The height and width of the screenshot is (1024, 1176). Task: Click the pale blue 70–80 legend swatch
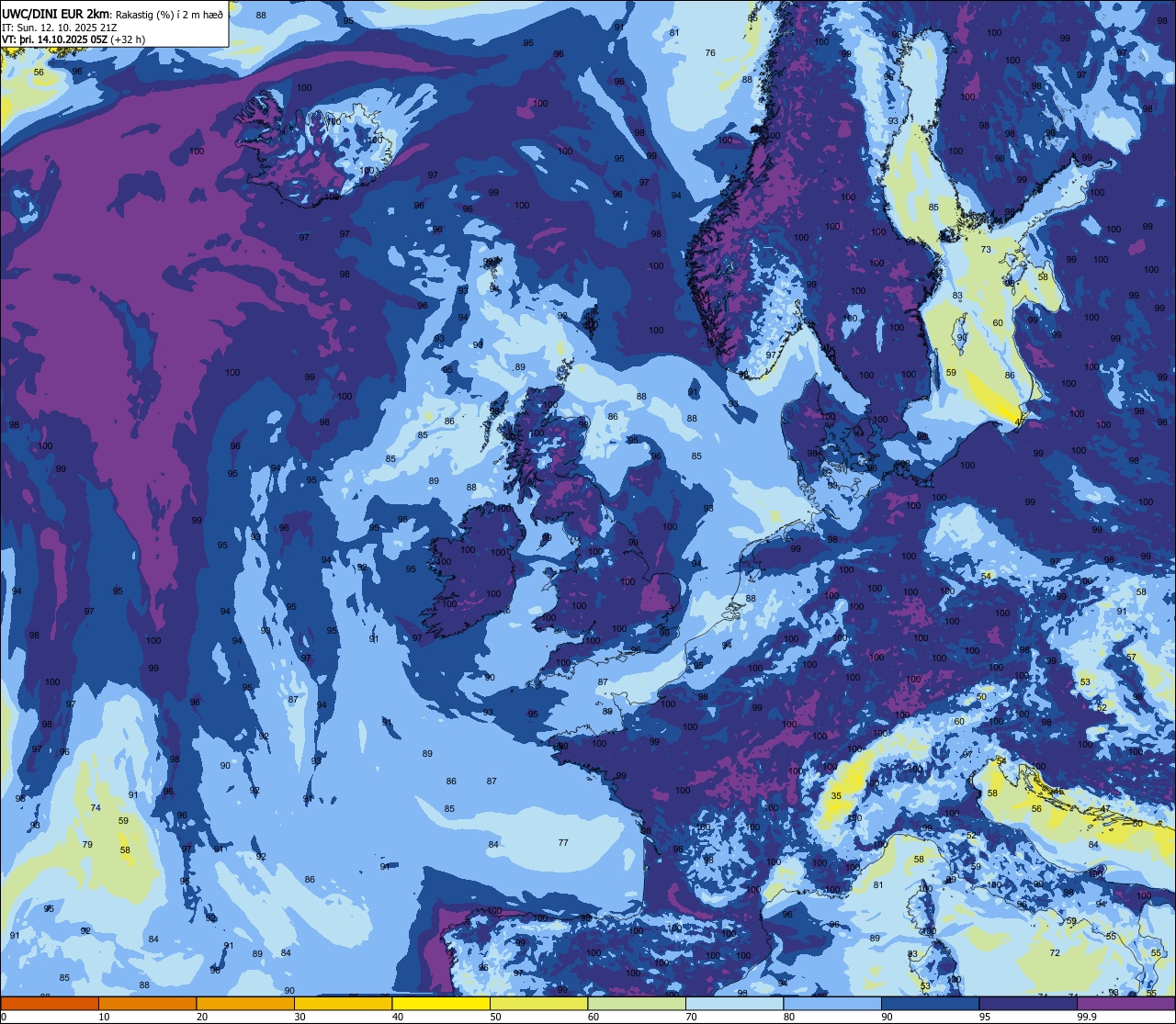point(734,1003)
